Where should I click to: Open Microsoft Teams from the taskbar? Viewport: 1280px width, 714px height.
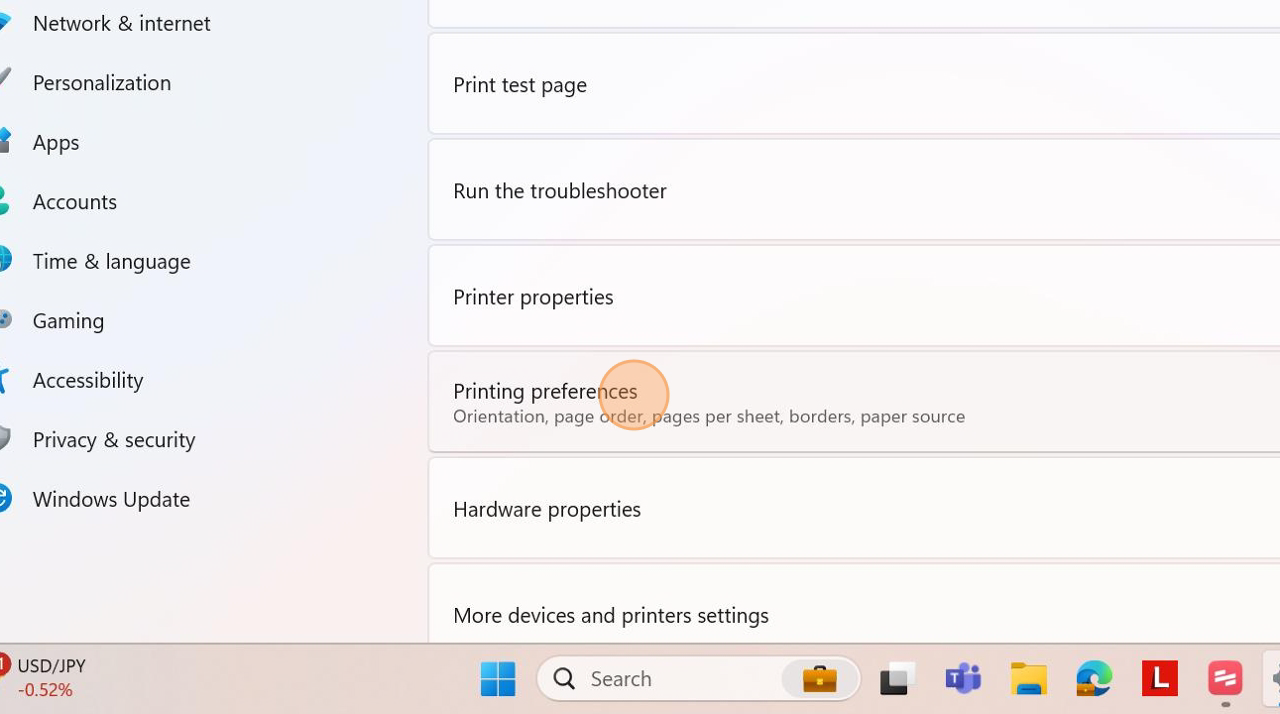coord(962,678)
